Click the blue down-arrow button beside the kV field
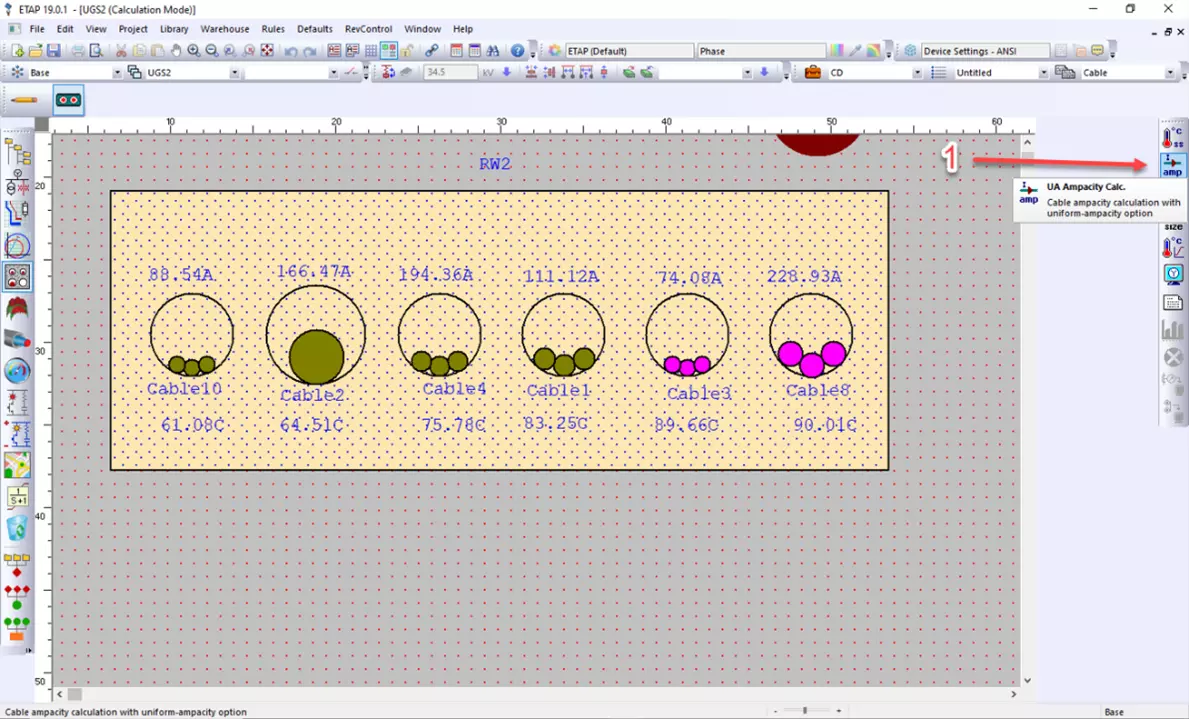The image size is (1189, 719). pos(506,71)
